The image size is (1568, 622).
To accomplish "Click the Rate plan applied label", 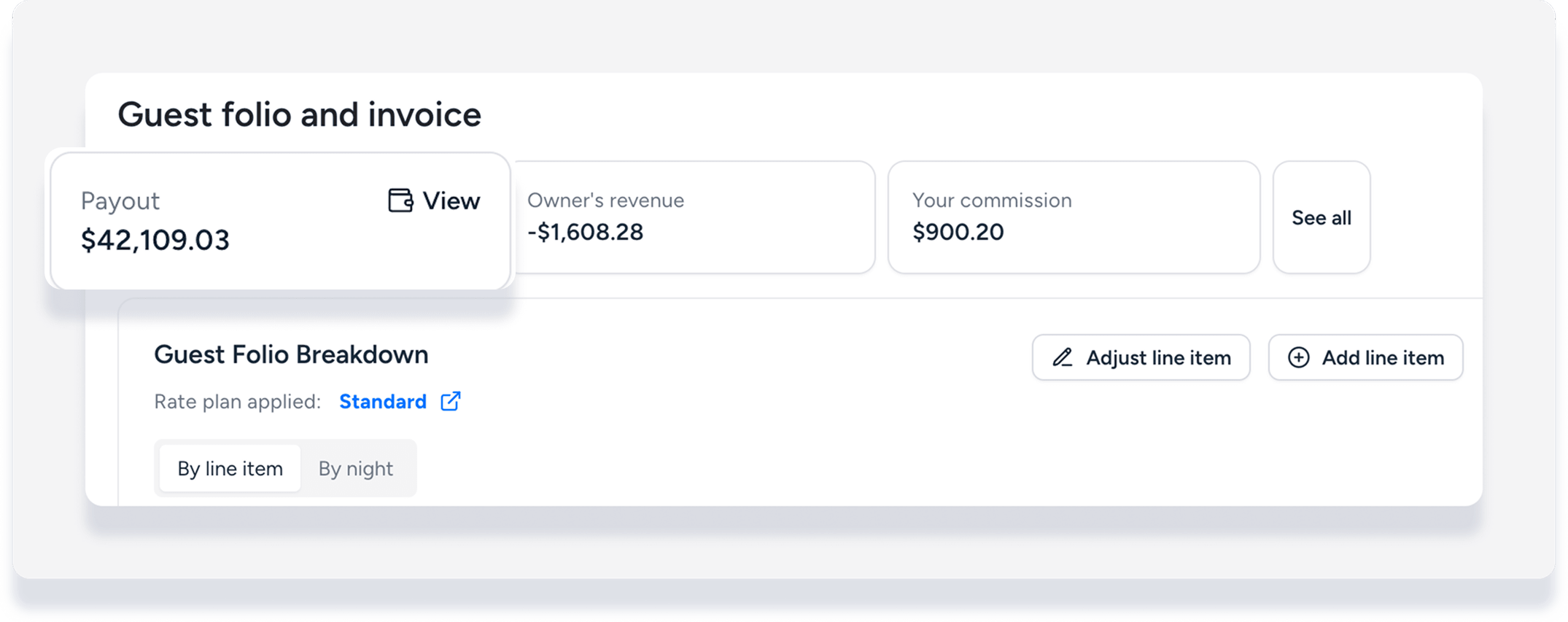I will (238, 402).
